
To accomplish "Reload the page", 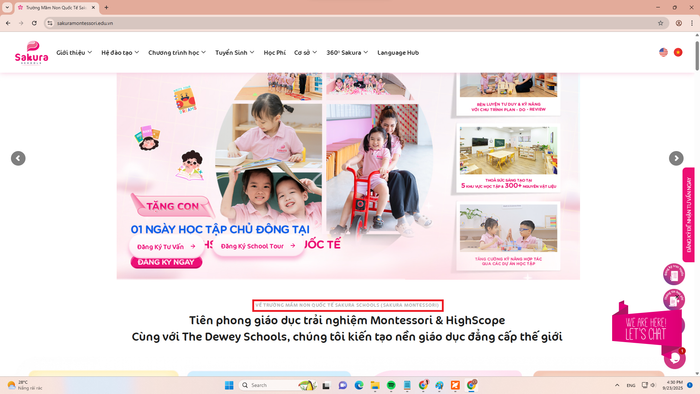I will tap(34, 23).
